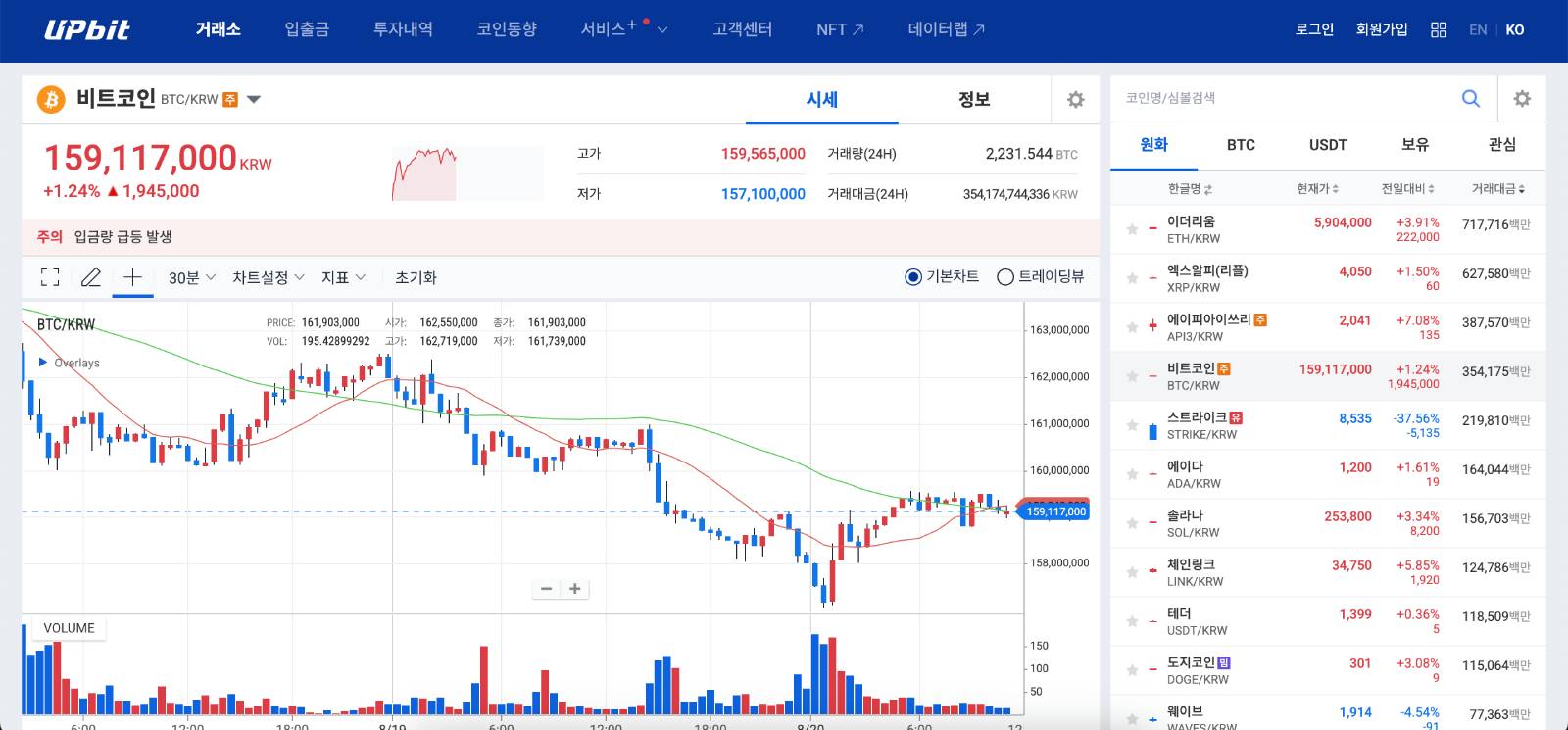The height and width of the screenshot is (730, 1568).
Task: Click 회원가입 link
Action: (x=1382, y=29)
